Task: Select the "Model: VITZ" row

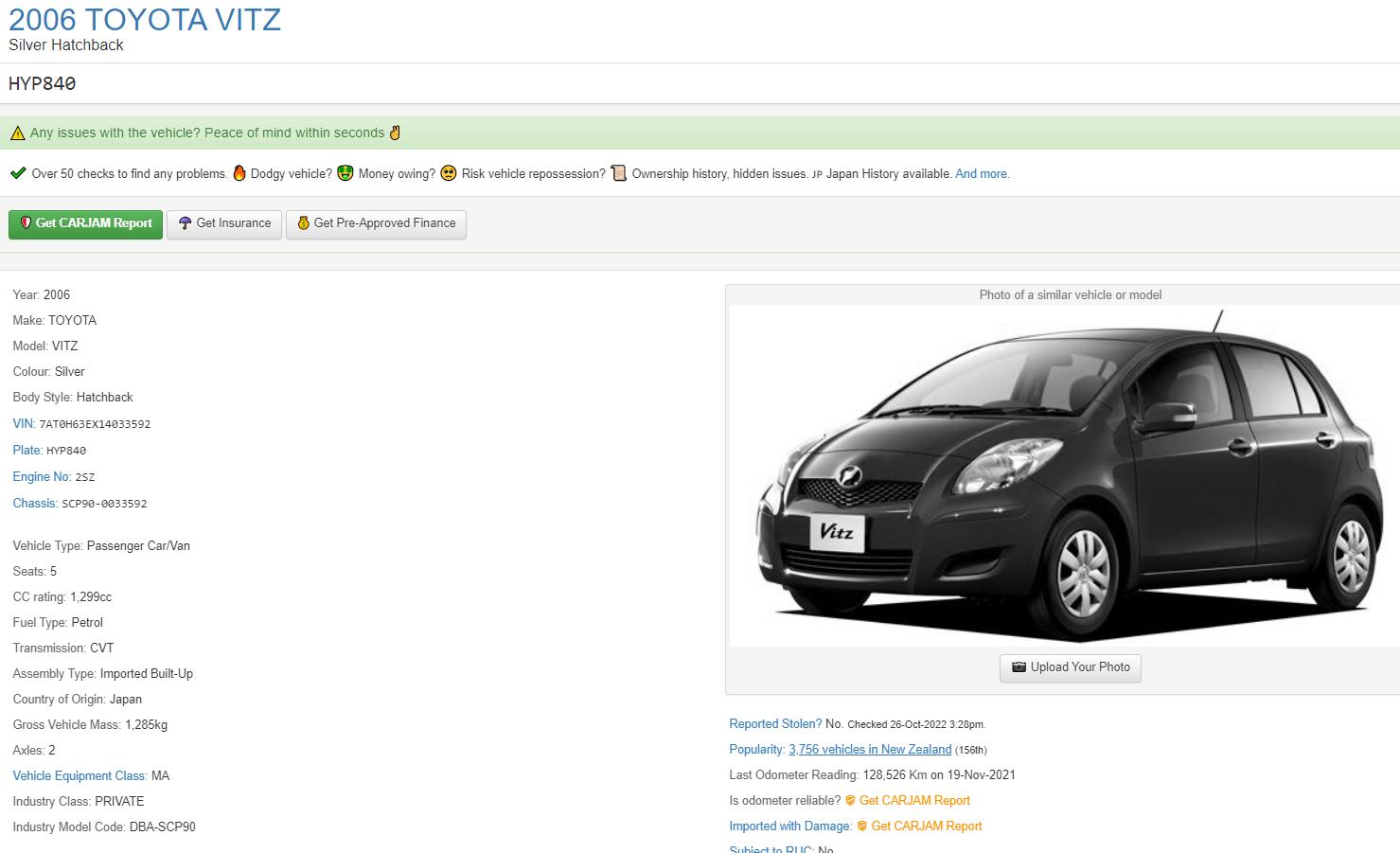Action: pyautogui.click(x=45, y=346)
